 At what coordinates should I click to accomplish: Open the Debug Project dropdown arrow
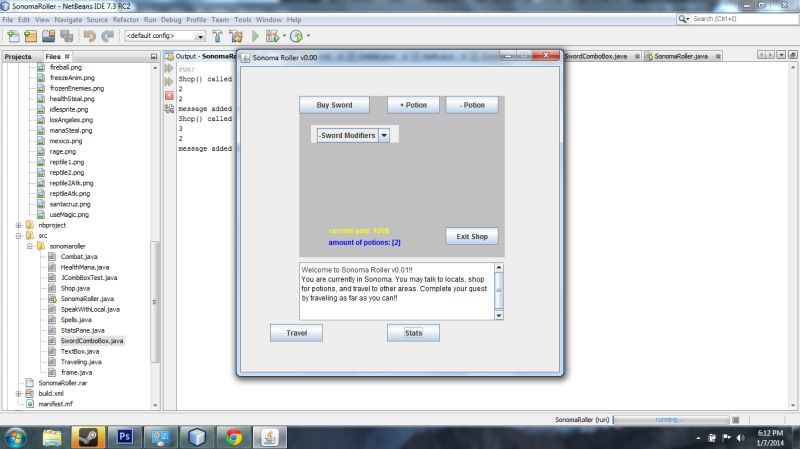point(284,36)
